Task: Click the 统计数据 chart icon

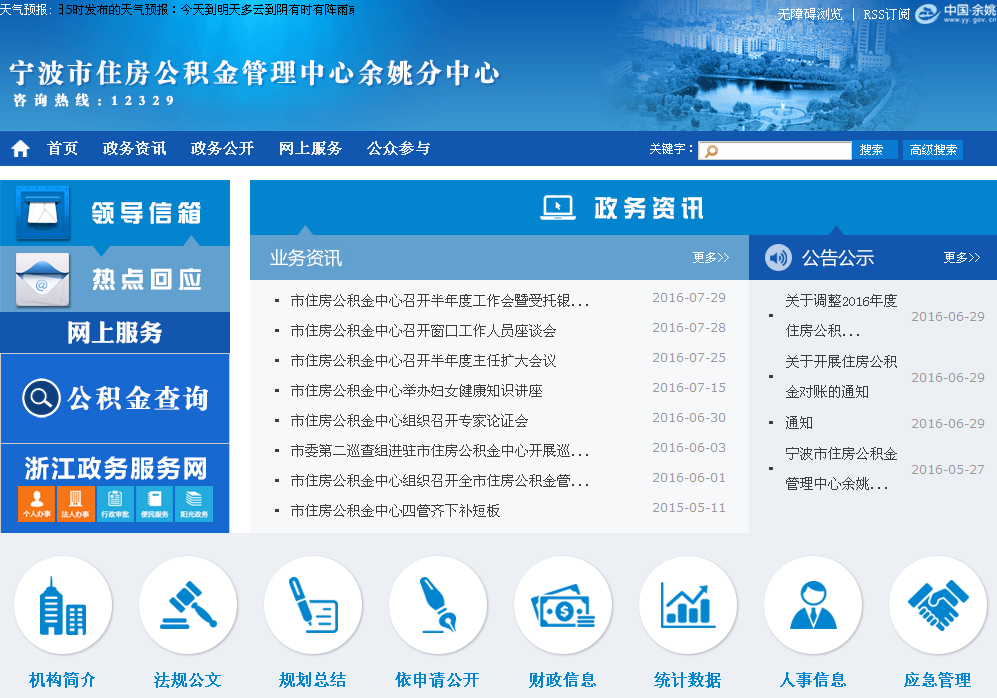Action: [688, 605]
